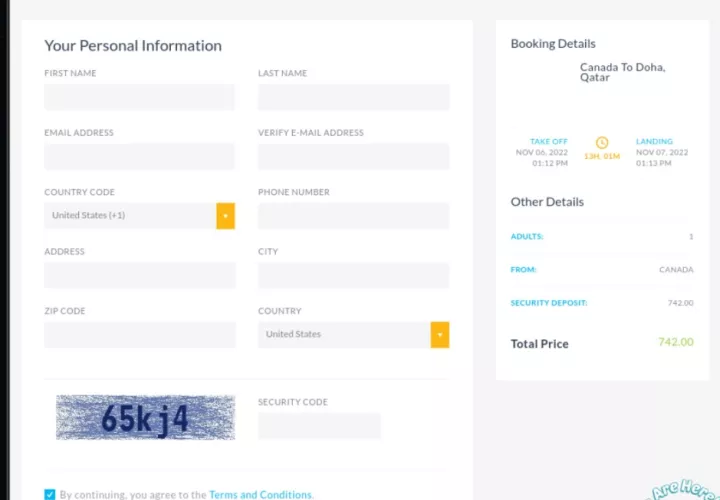
Task: Click the flight duration clock icon
Action: click(x=602, y=142)
